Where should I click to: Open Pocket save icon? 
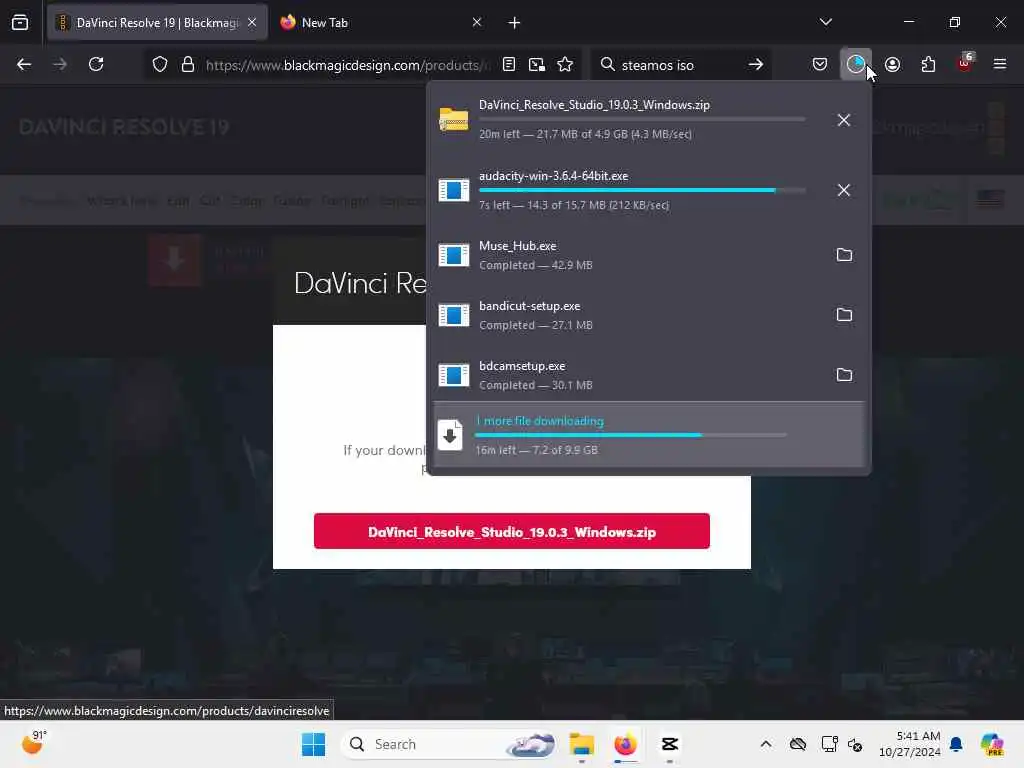pyautogui.click(x=820, y=65)
